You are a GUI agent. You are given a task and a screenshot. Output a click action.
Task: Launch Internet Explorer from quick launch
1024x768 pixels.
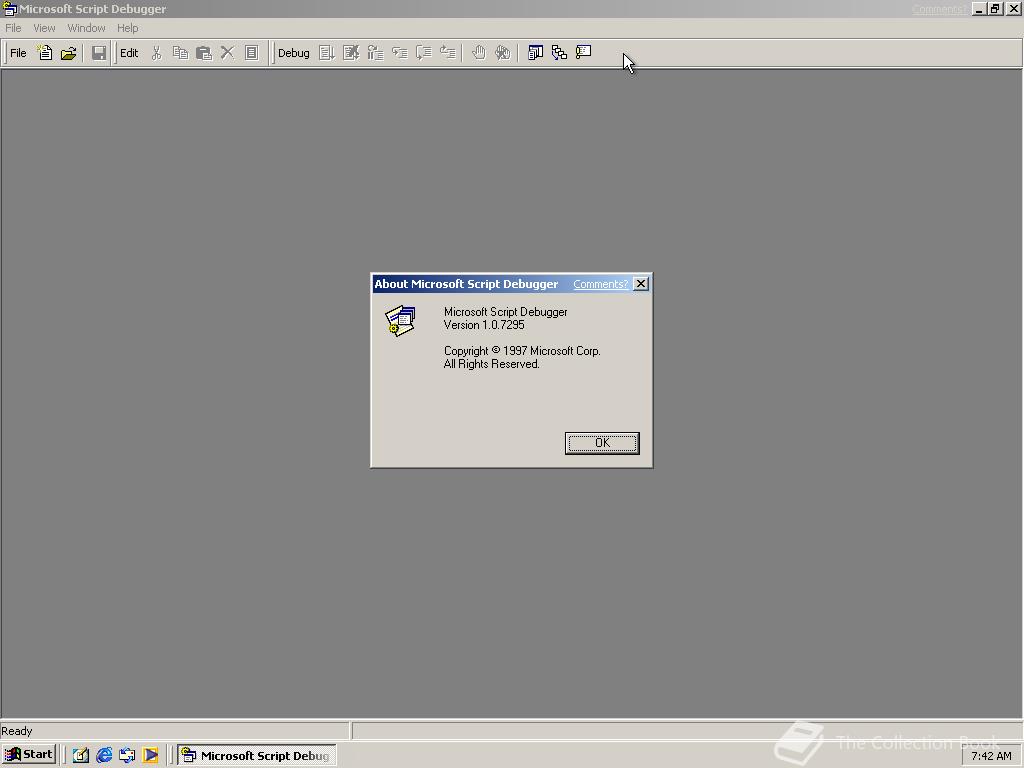104,756
